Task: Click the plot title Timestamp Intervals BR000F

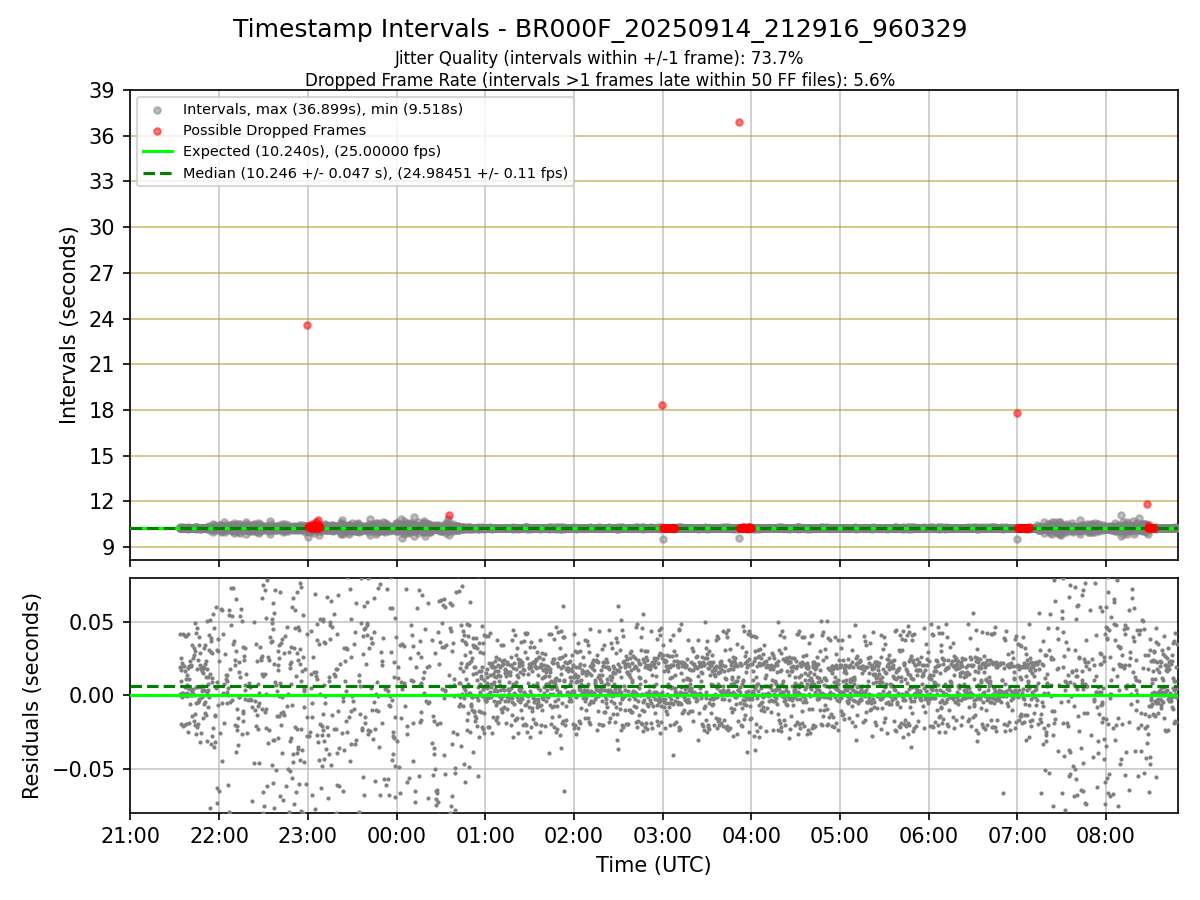Action: click(600, 29)
